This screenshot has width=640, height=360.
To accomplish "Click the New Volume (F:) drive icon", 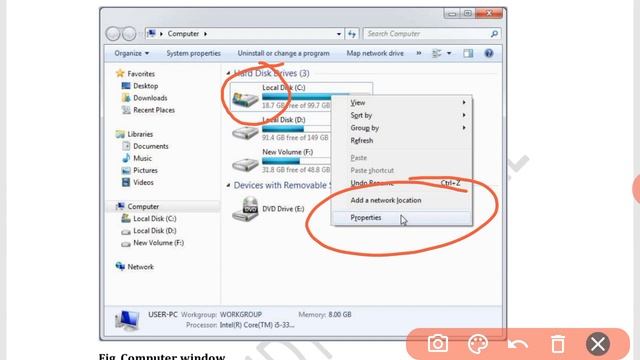I will (245, 164).
